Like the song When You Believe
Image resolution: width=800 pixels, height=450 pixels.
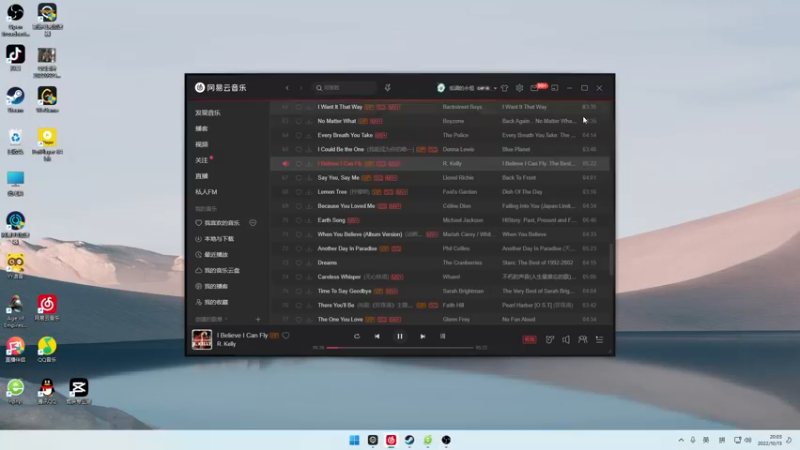point(298,235)
